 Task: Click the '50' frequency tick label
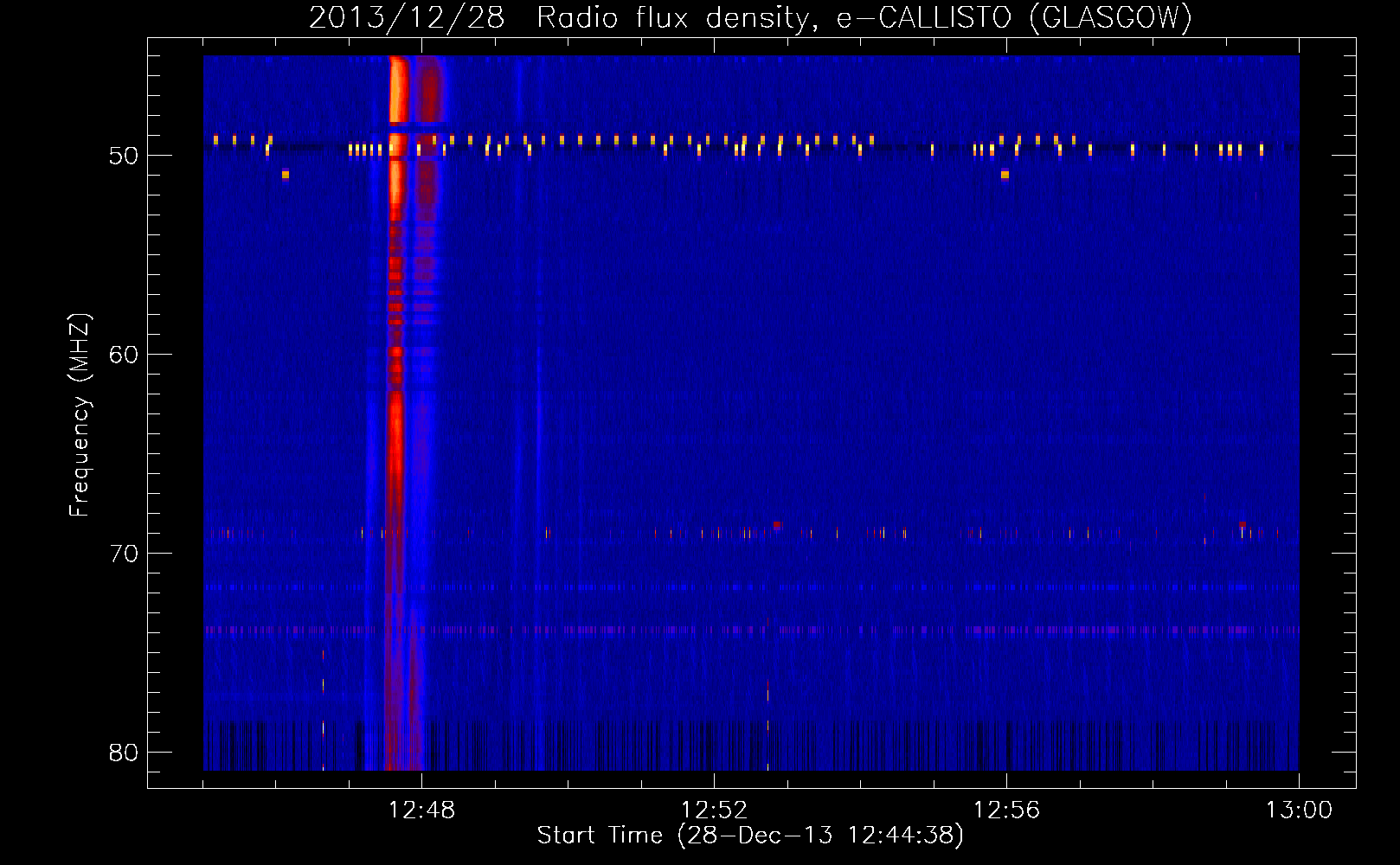pyautogui.click(x=124, y=156)
